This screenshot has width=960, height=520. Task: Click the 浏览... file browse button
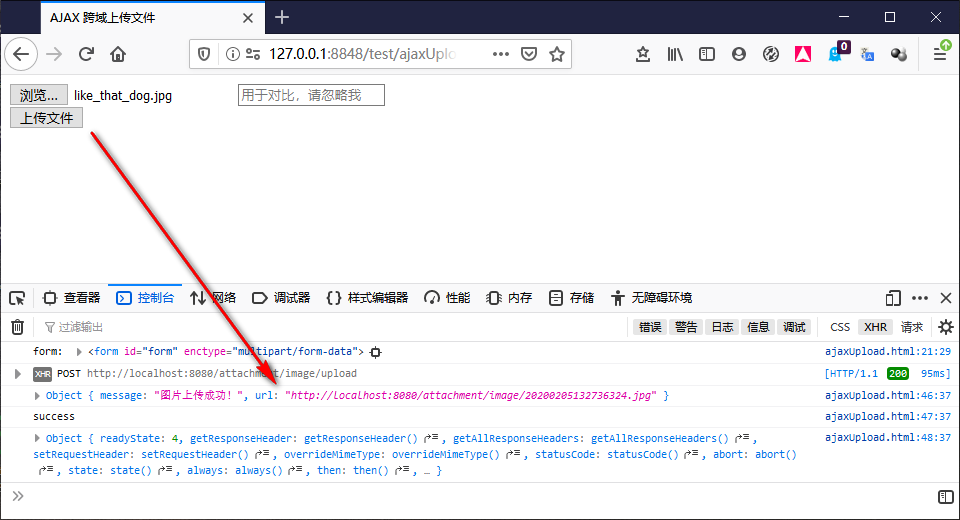coord(39,96)
